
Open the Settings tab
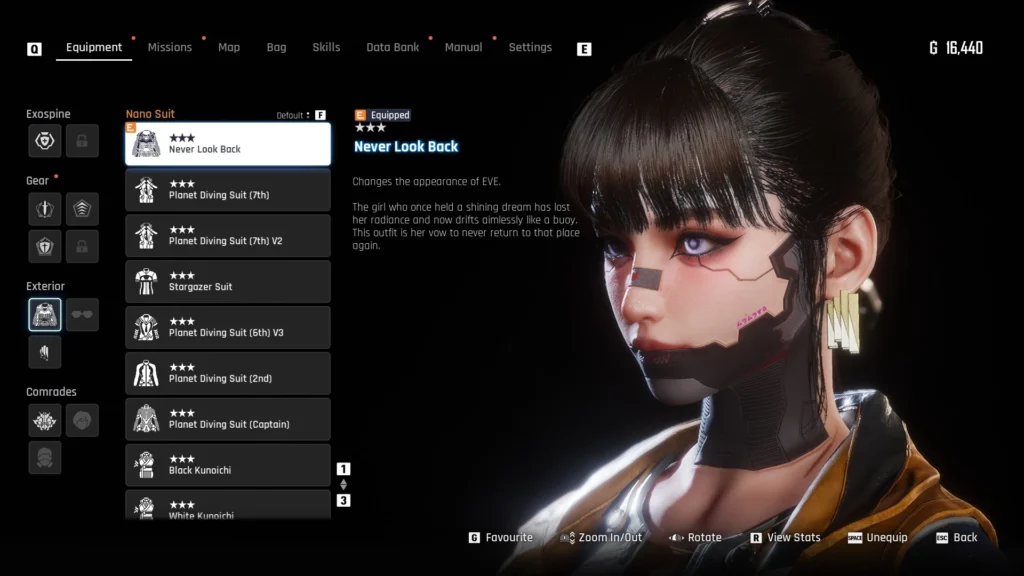coord(530,47)
